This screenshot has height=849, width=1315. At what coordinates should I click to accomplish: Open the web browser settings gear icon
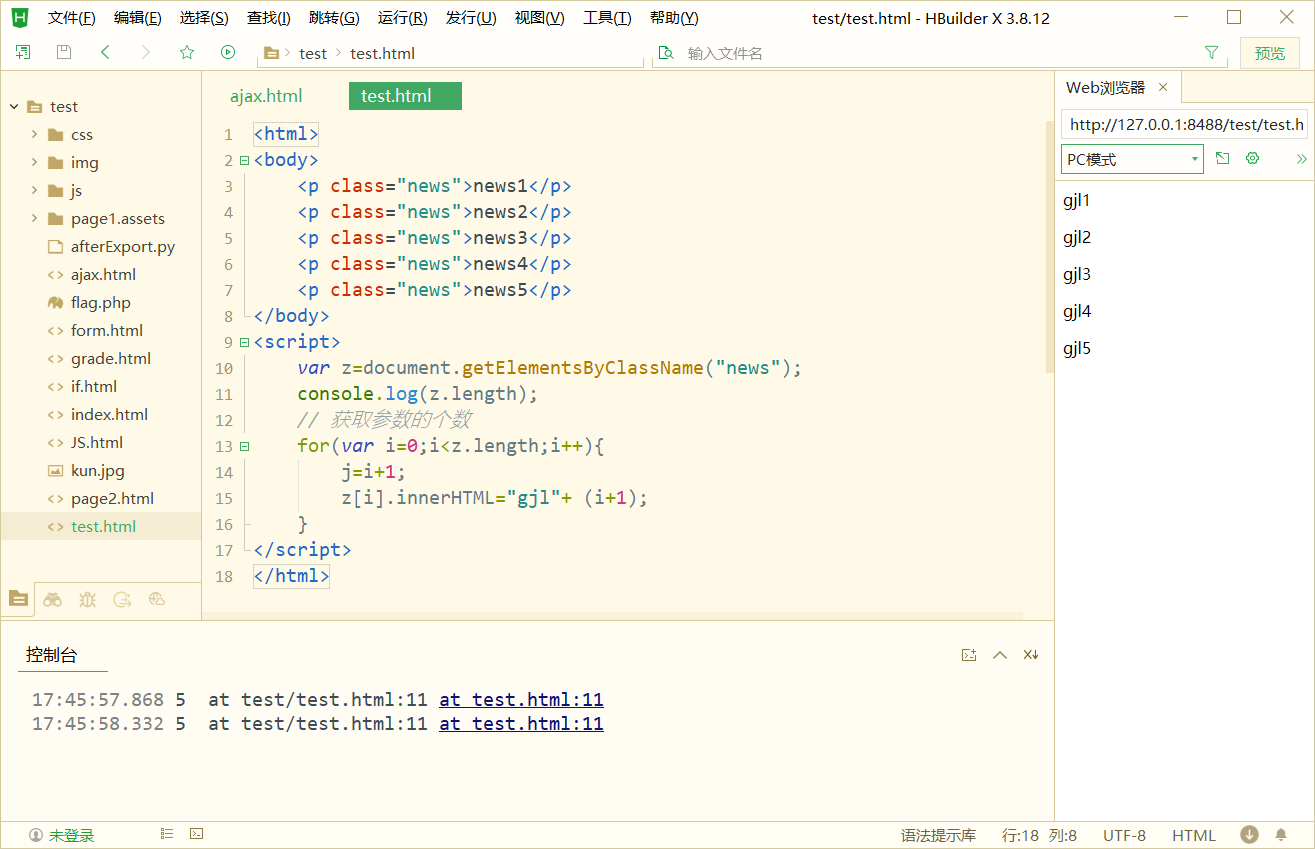click(1252, 159)
